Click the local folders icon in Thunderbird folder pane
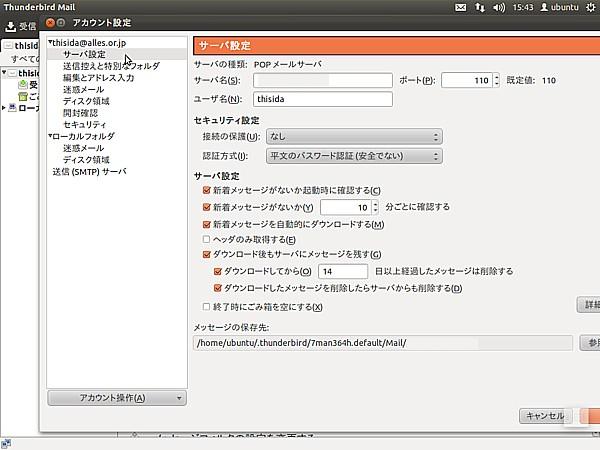Screen dimensions: 600x450 tap(12, 108)
